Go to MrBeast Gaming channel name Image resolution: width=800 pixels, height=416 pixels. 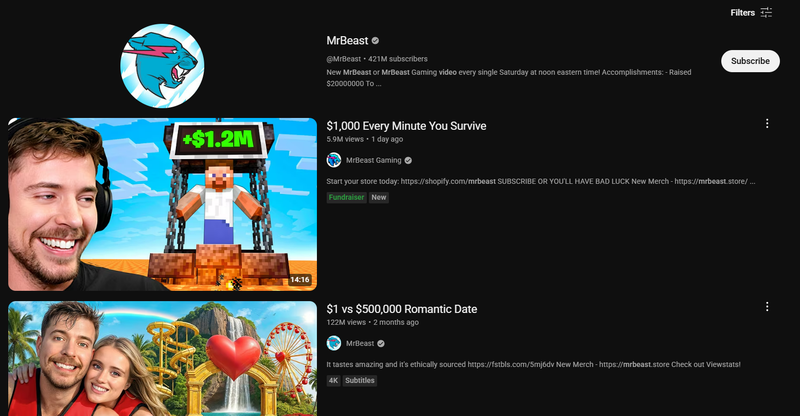373,160
